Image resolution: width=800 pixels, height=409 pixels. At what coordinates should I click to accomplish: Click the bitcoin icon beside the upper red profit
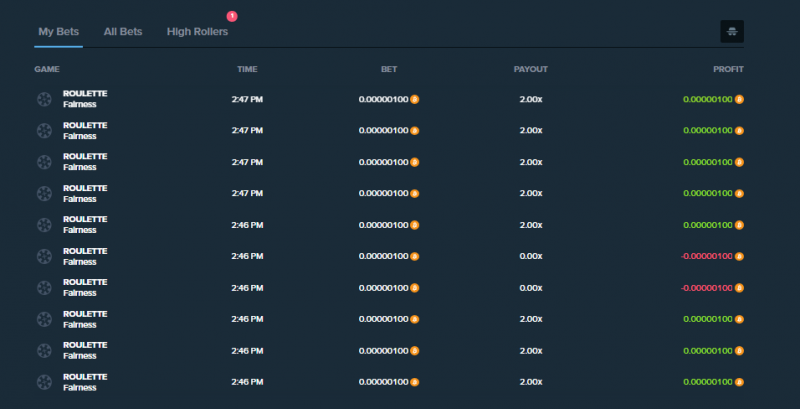click(x=739, y=256)
